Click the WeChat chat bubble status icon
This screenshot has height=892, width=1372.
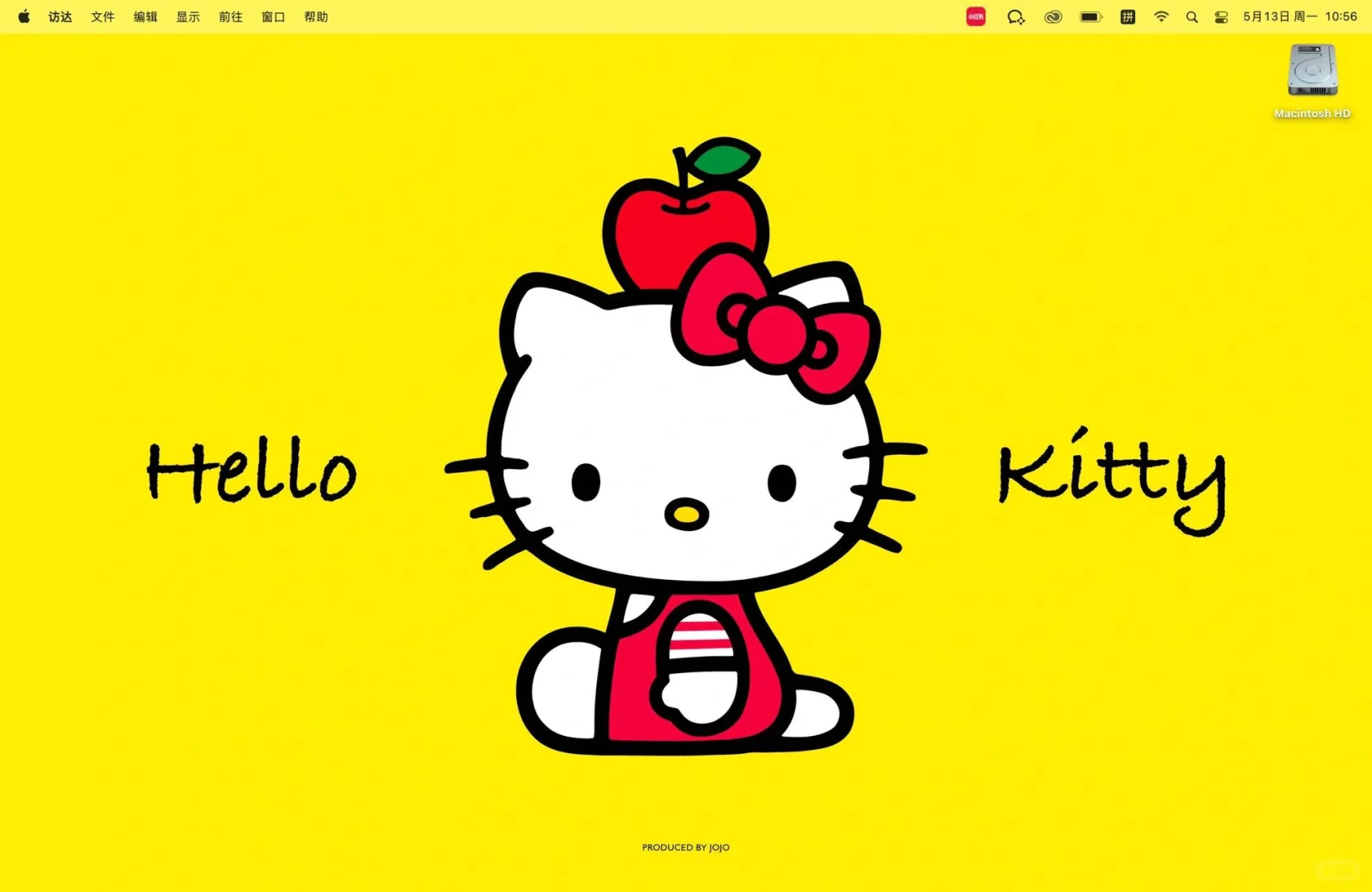point(1015,17)
